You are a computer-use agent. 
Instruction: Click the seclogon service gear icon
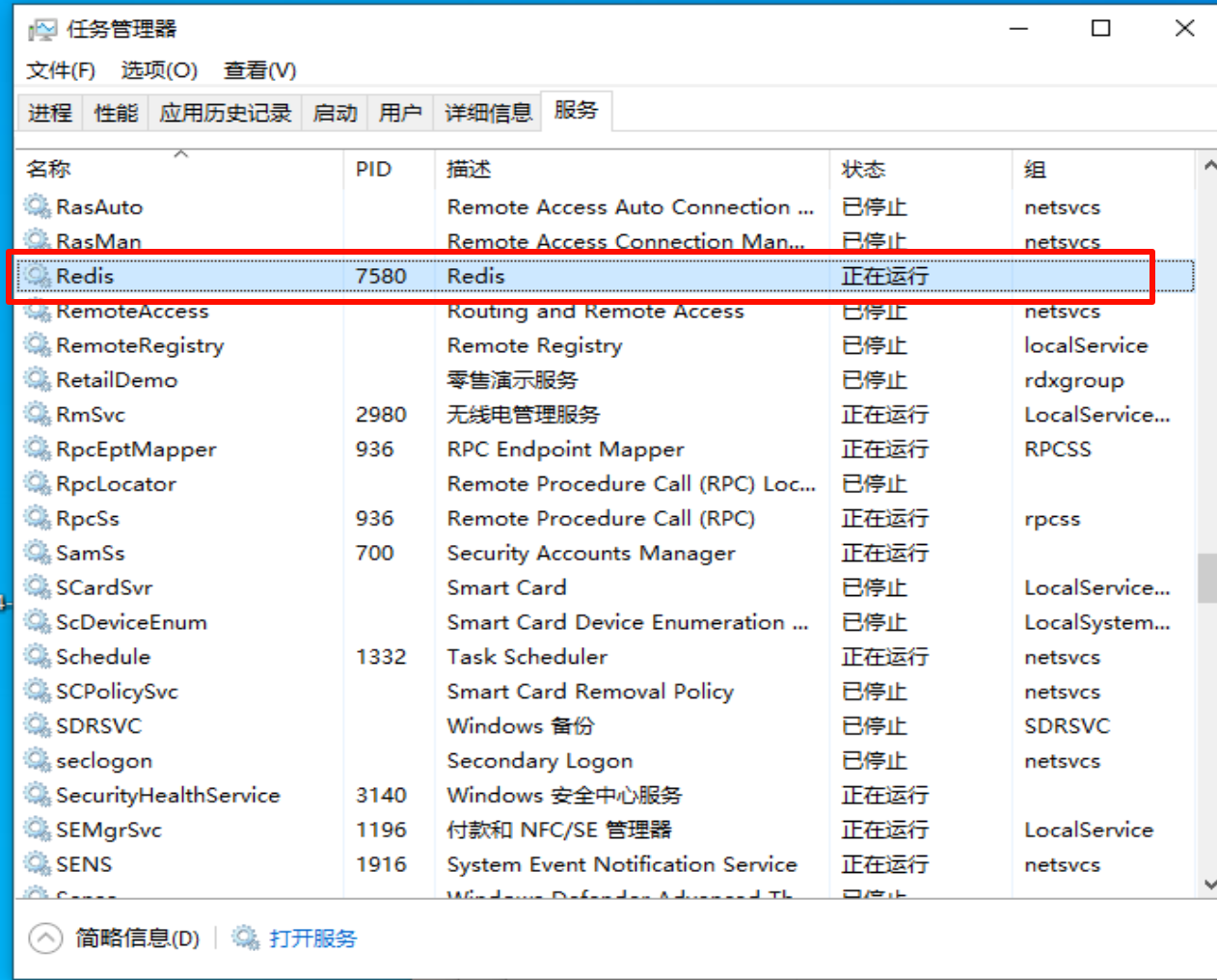38,760
